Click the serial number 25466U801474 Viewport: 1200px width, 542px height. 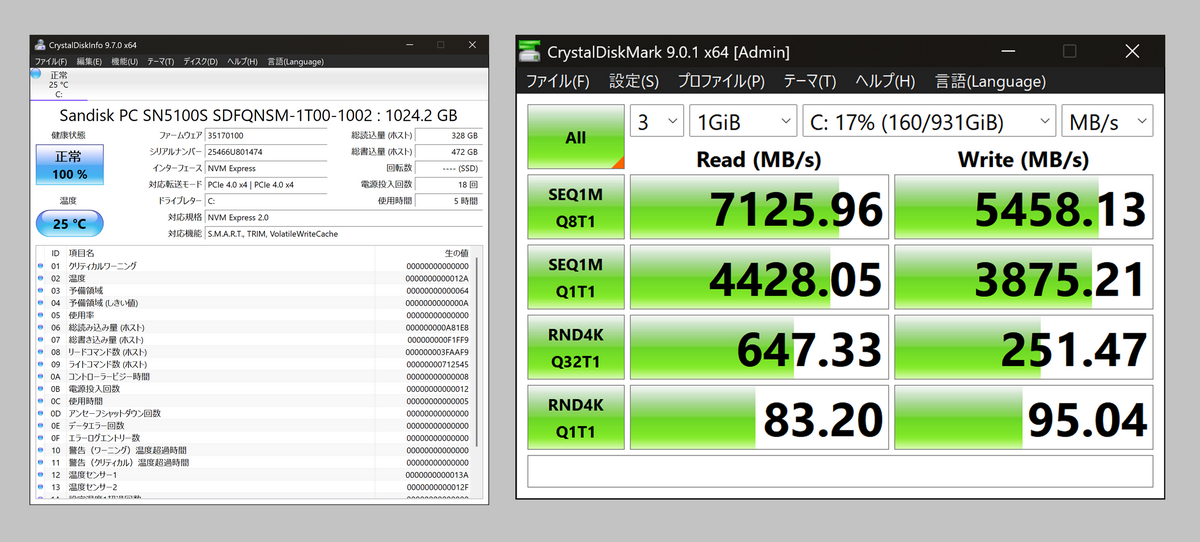coord(266,152)
